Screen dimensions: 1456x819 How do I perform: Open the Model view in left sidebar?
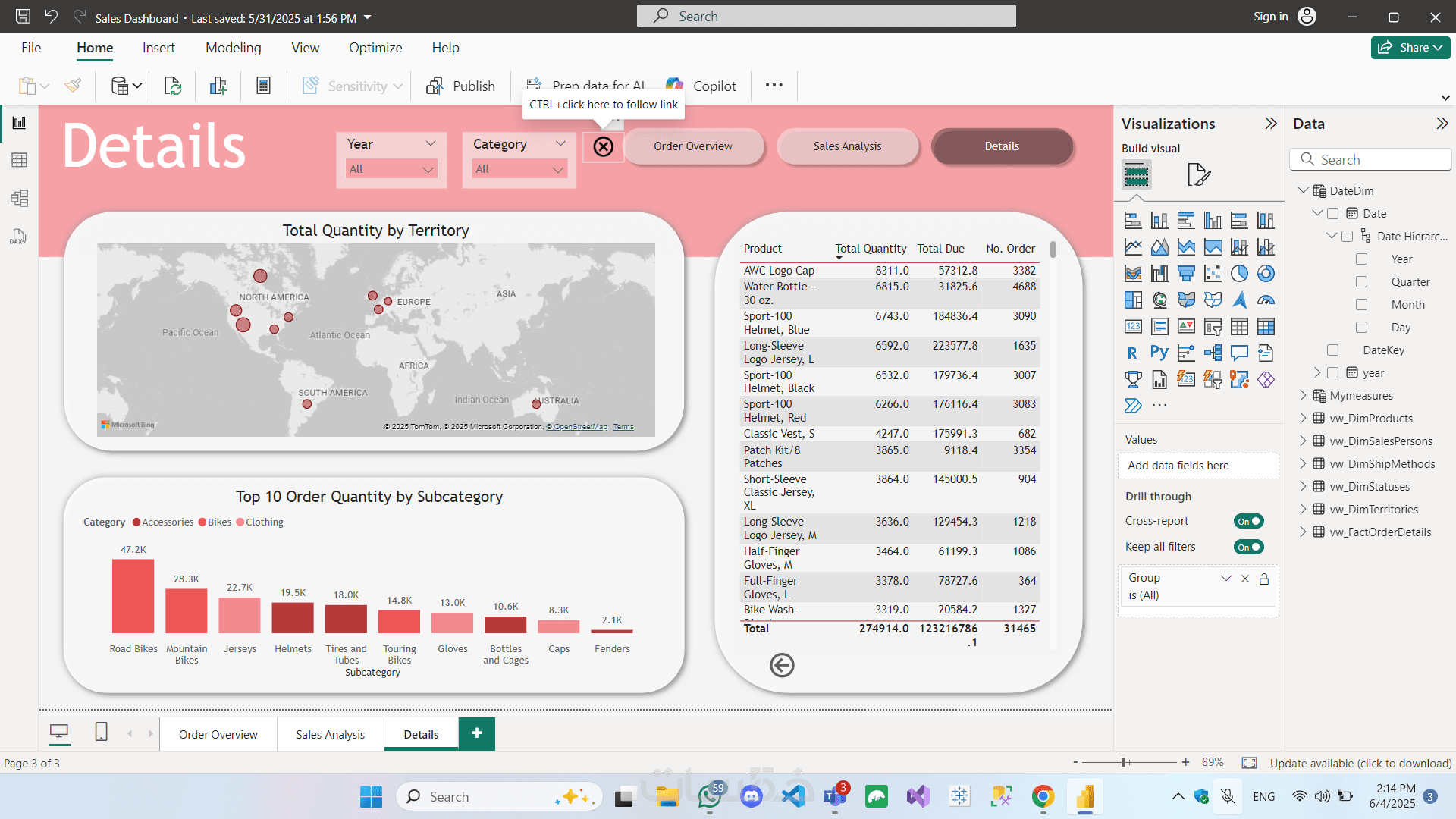pyautogui.click(x=20, y=199)
